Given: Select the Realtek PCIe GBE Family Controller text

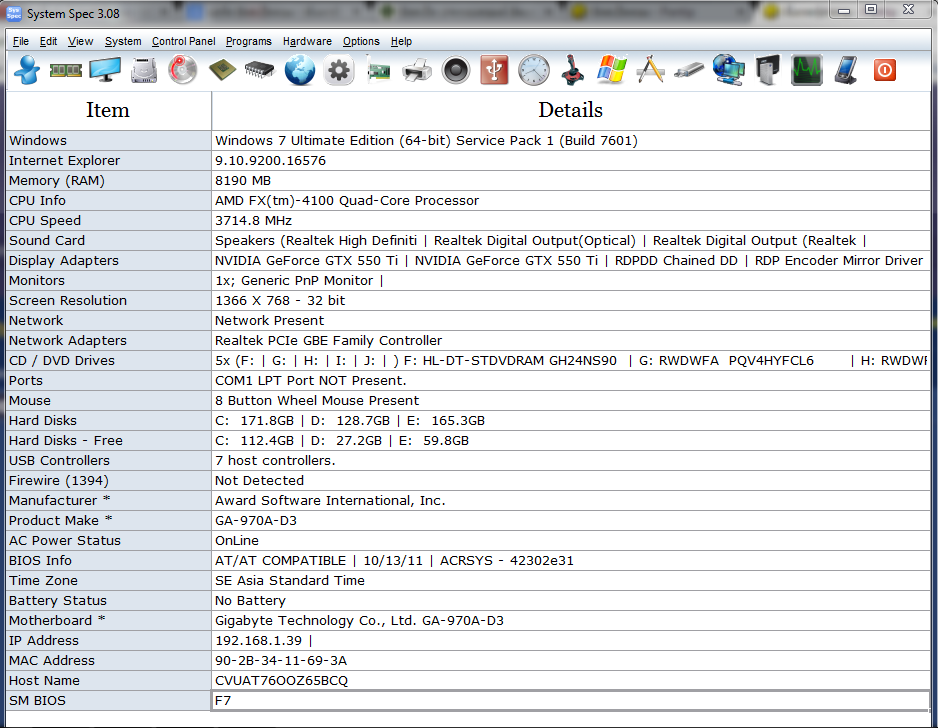Looking at the screenshot, I should coord(328,341).
